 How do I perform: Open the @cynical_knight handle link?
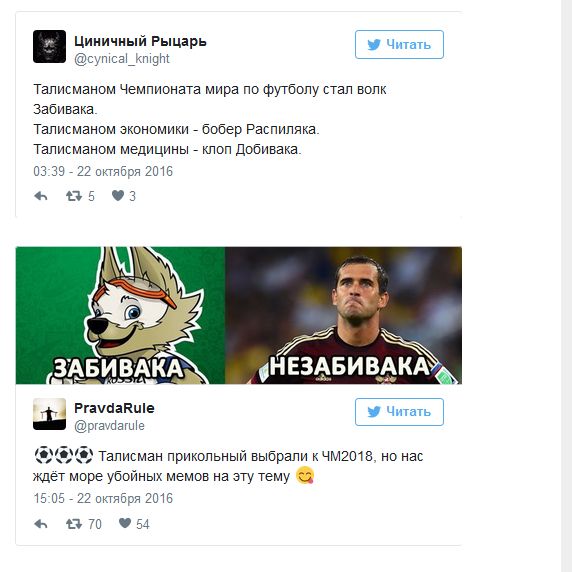coord(122,59)
